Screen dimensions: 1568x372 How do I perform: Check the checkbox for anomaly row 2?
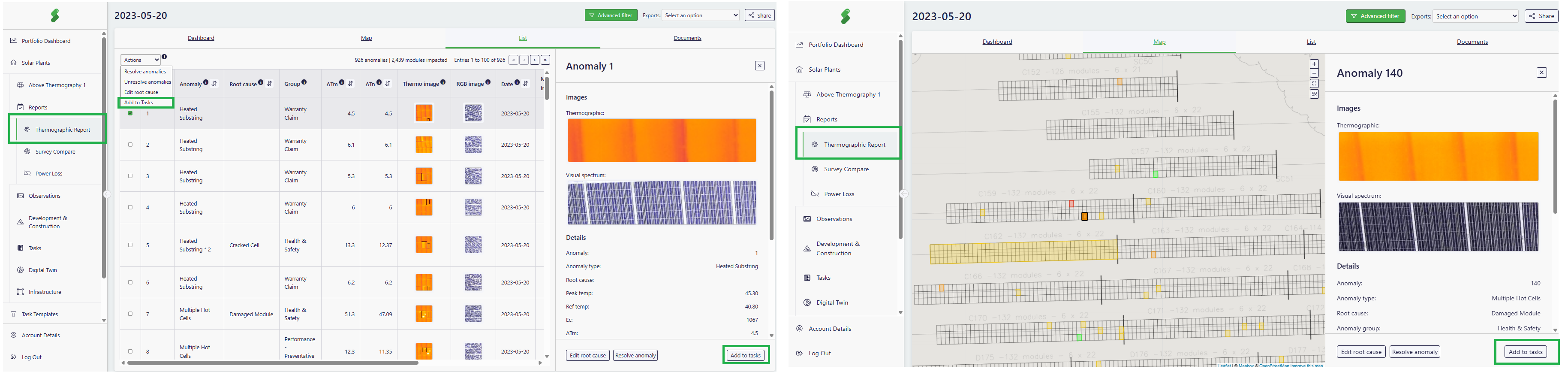pos(130,145)
